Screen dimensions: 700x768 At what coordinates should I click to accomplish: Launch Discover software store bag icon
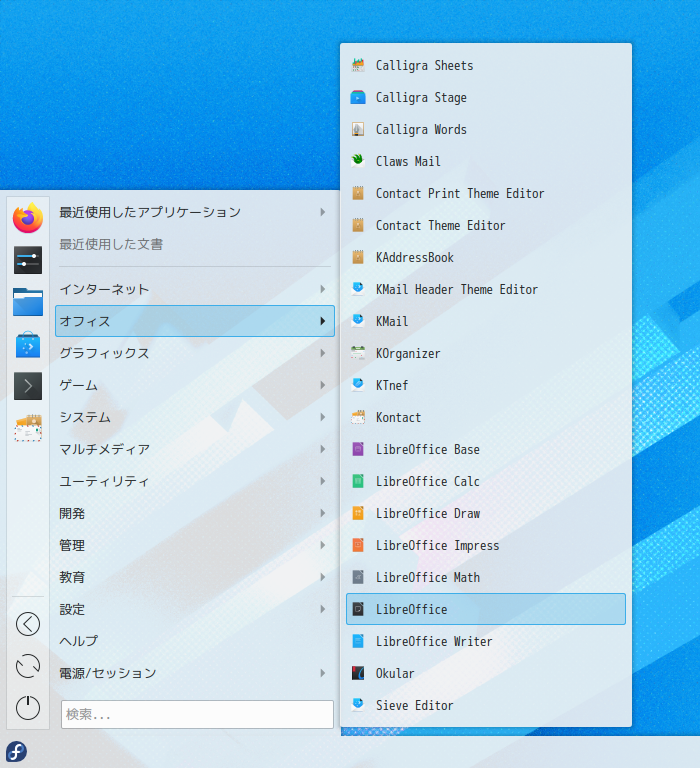28,344
